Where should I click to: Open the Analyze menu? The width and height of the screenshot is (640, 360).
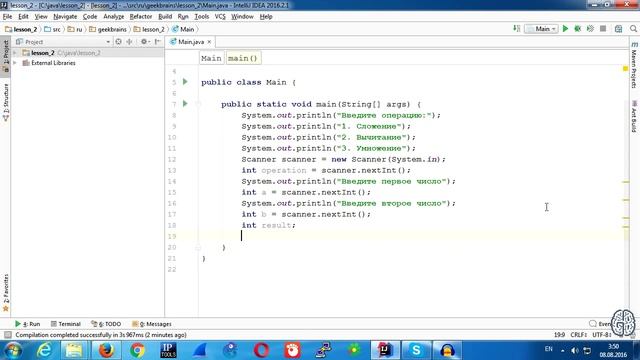click(113, 16)
